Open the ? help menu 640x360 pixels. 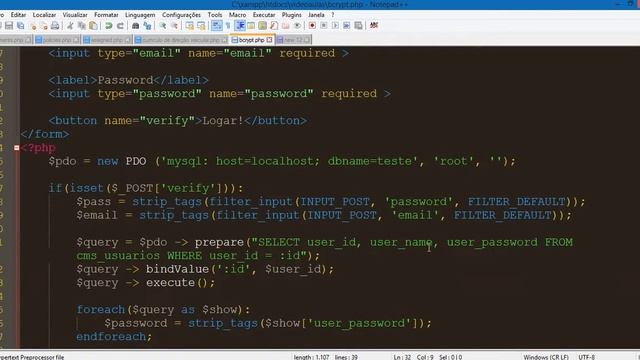coord(333,15)
